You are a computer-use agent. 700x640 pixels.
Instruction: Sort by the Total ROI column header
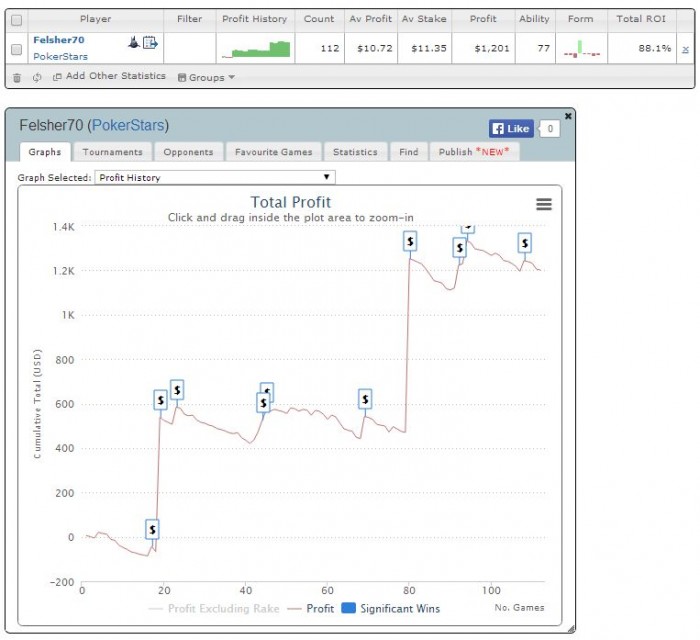click(641, 19)
